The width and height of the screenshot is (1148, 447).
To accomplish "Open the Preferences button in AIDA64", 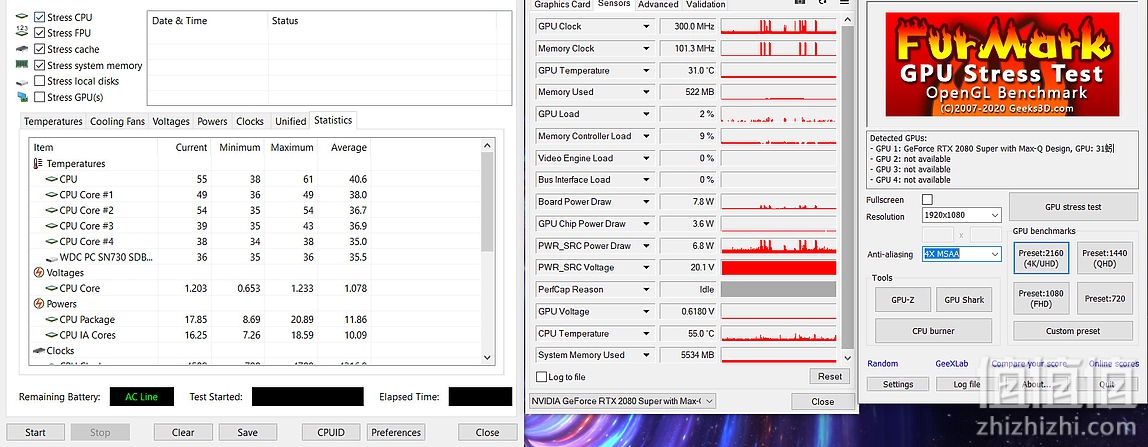I will pos(396,432).
